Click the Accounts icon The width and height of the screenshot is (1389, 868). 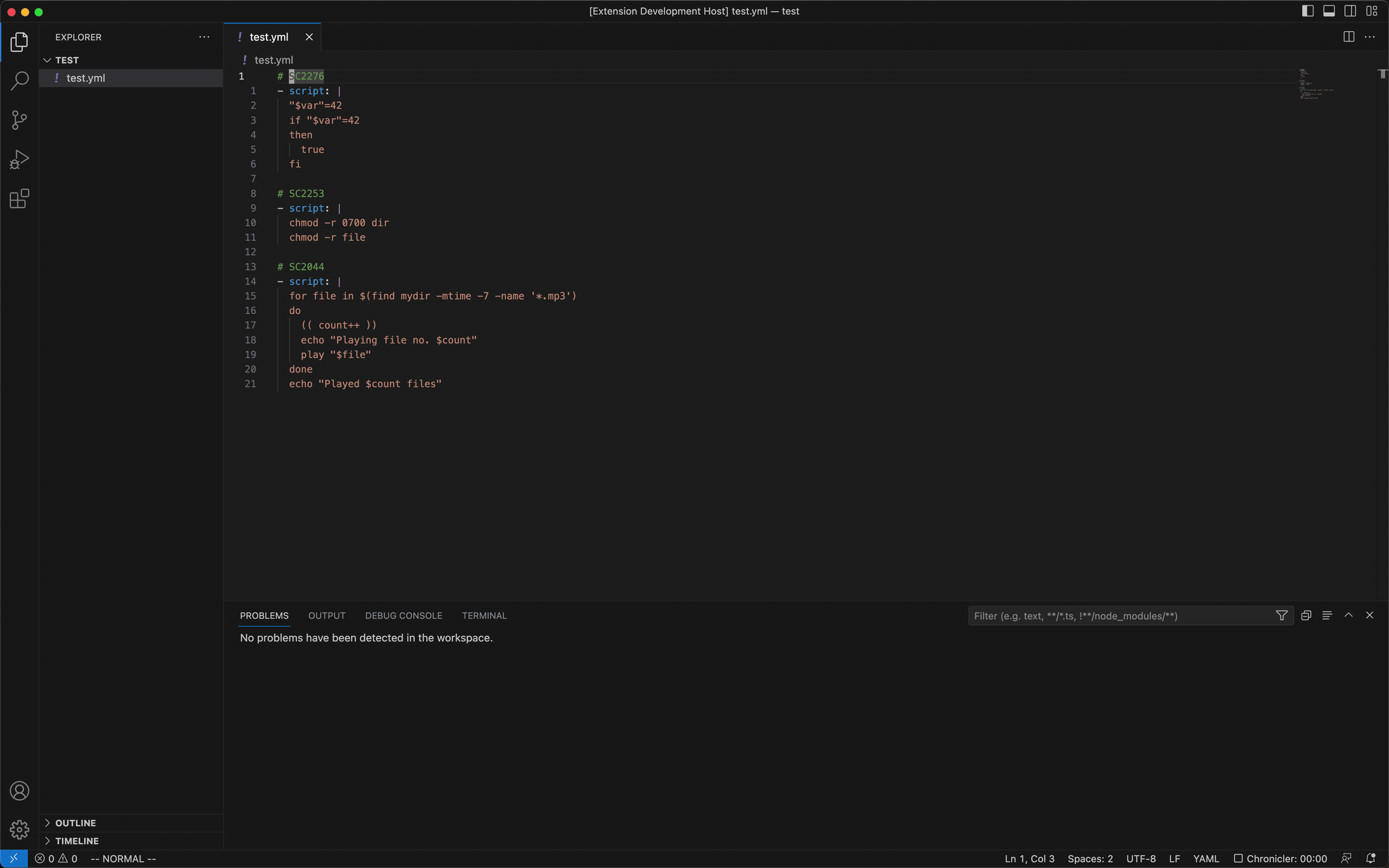[x=19, y=791]
